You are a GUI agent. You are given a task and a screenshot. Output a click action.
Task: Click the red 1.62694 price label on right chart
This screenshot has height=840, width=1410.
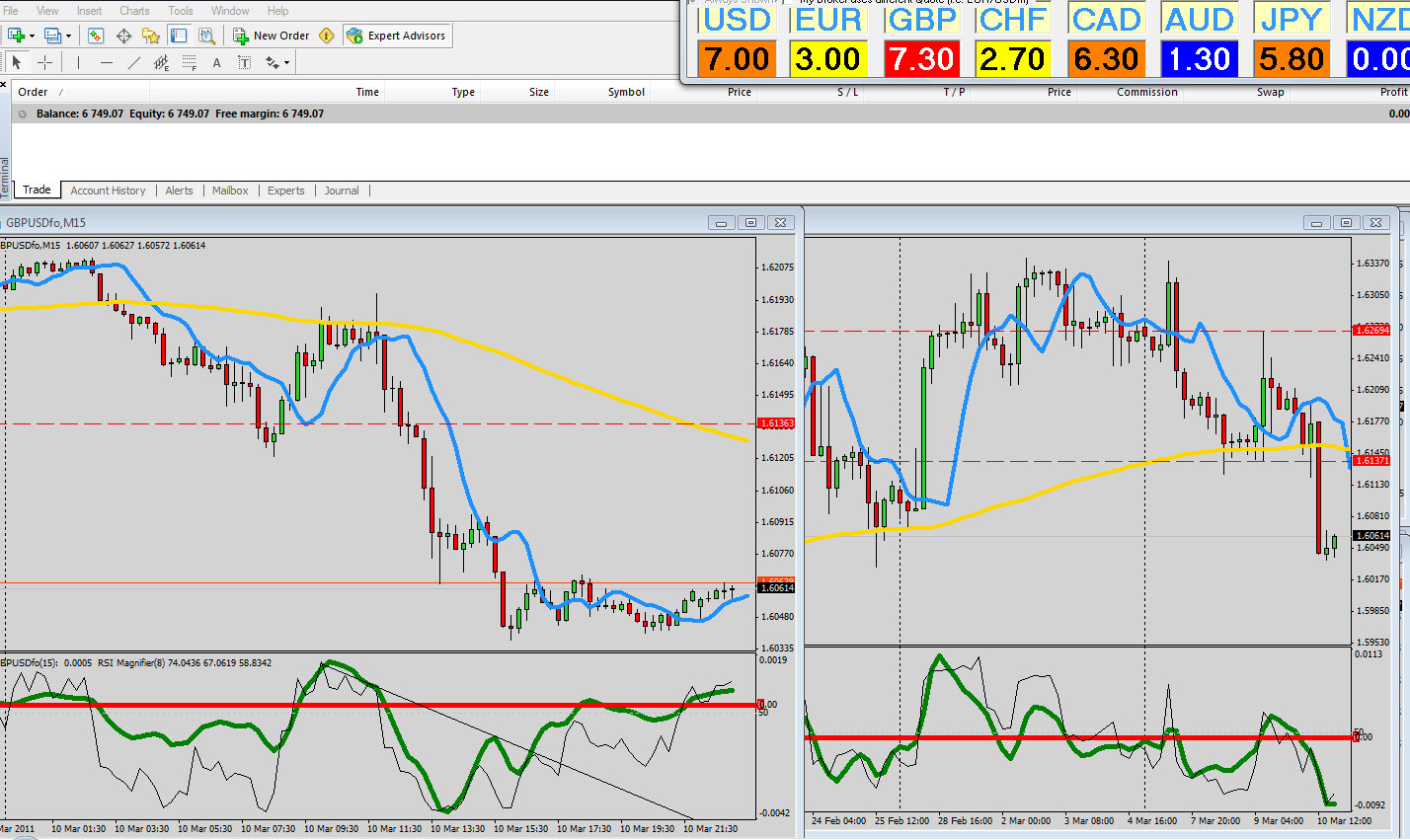click(x=1372, y=330)
